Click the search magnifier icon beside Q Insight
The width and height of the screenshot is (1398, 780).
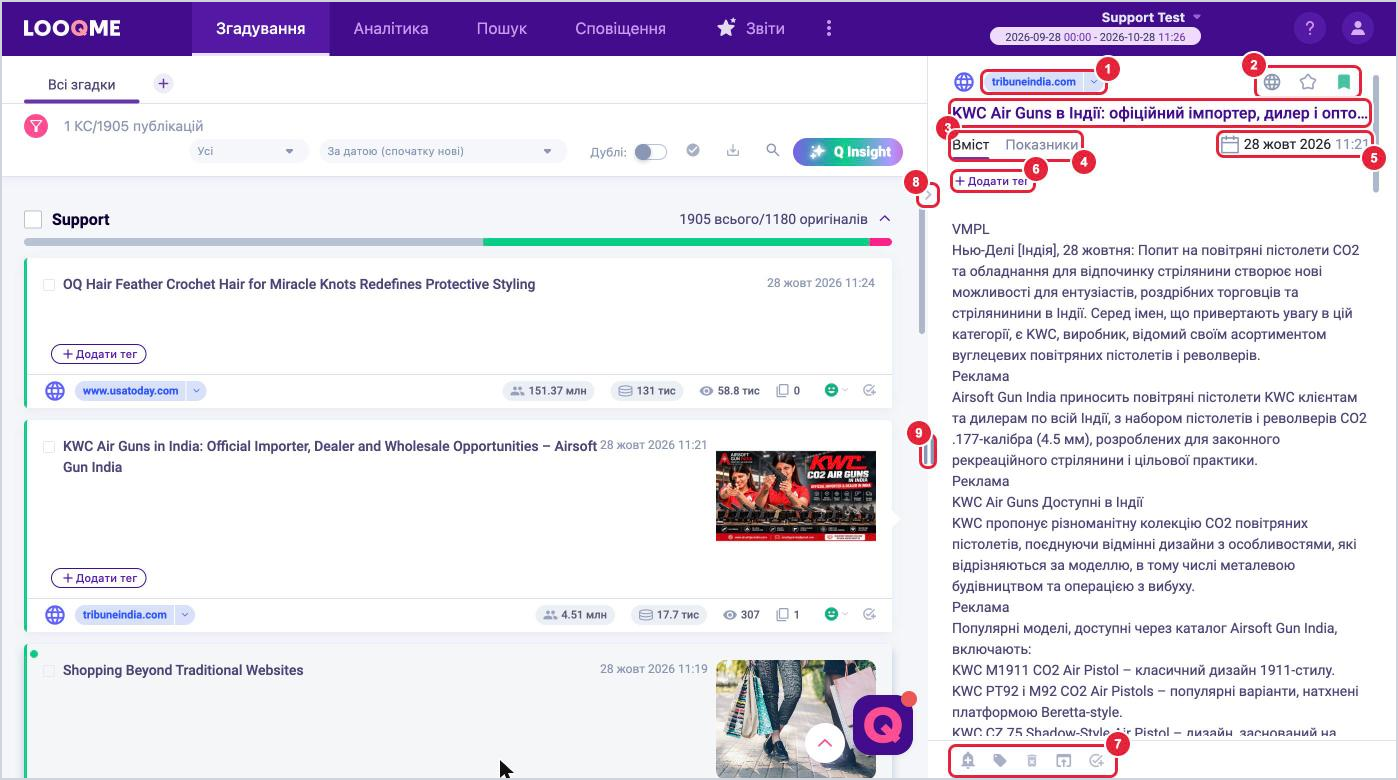click(x=773, y=150)
